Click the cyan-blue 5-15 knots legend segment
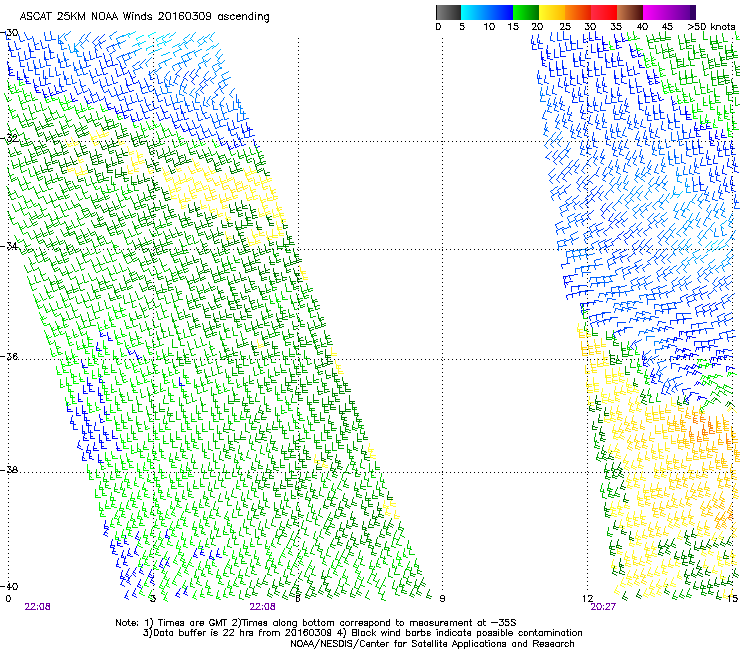Image resolution: width=740 pixels, height=650 pixels. point(487,12)
